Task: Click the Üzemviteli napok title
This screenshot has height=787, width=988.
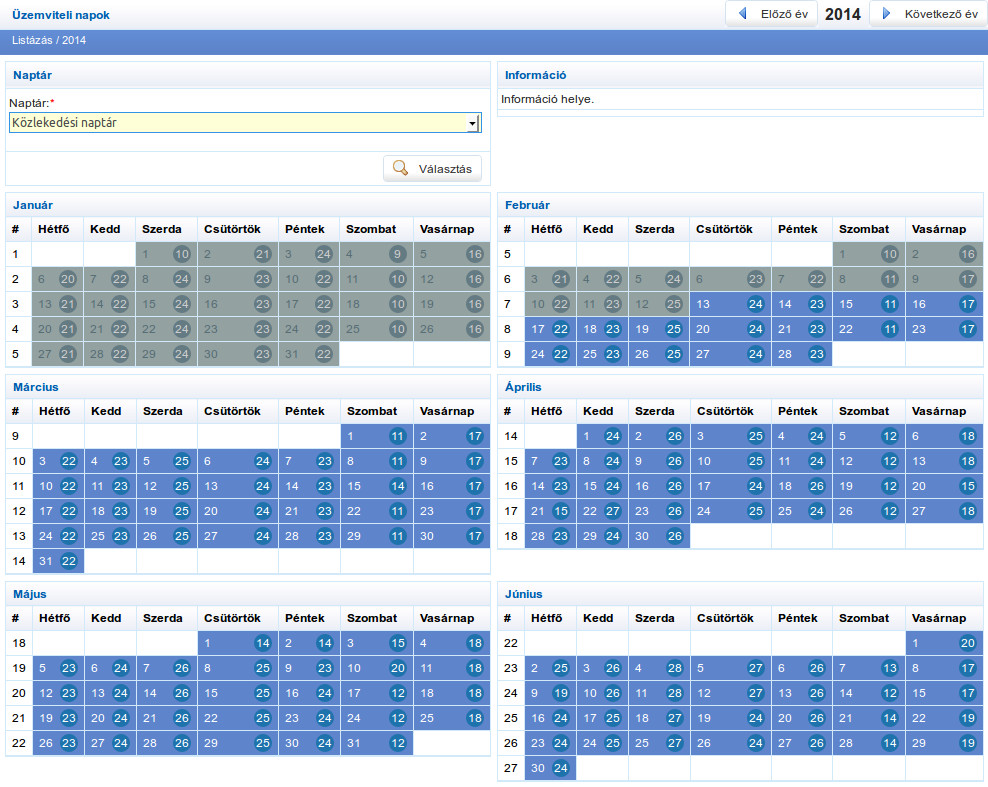Action: (x=60, y=15)
